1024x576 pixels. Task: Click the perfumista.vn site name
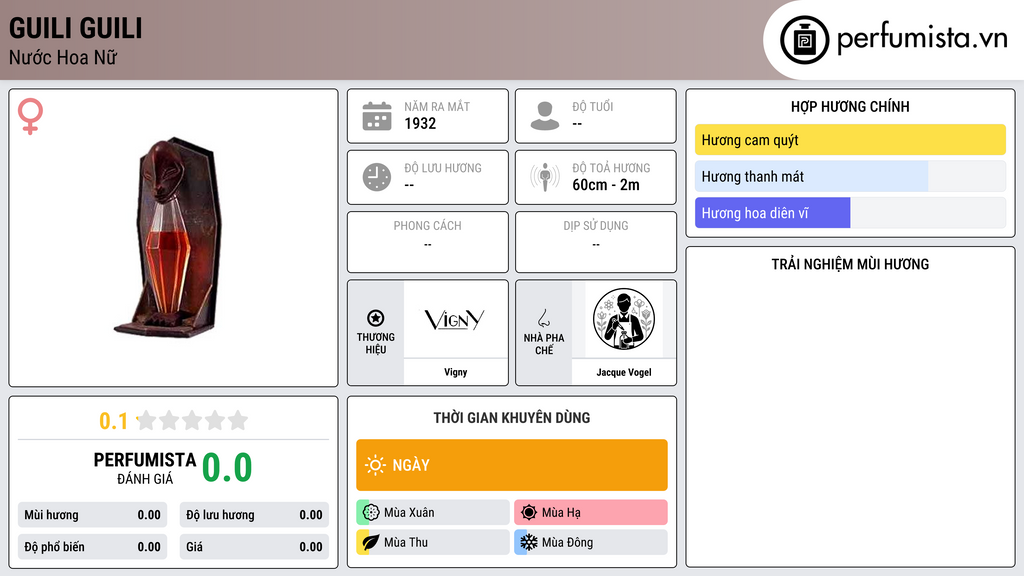(x=922, y=39)
